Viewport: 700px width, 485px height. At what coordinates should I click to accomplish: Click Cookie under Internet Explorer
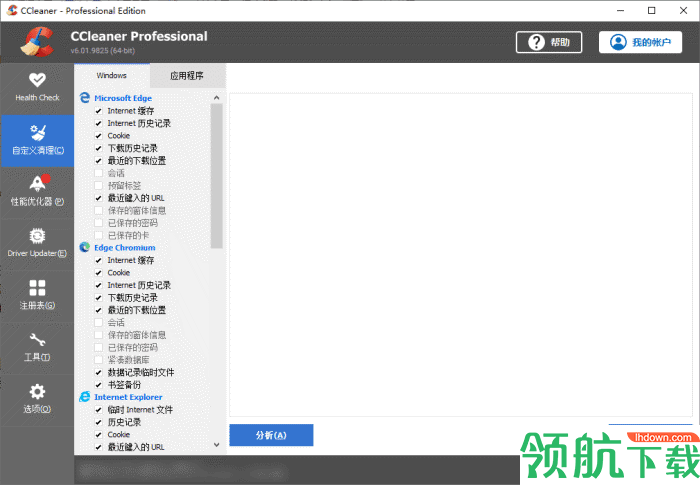(119, 435)
